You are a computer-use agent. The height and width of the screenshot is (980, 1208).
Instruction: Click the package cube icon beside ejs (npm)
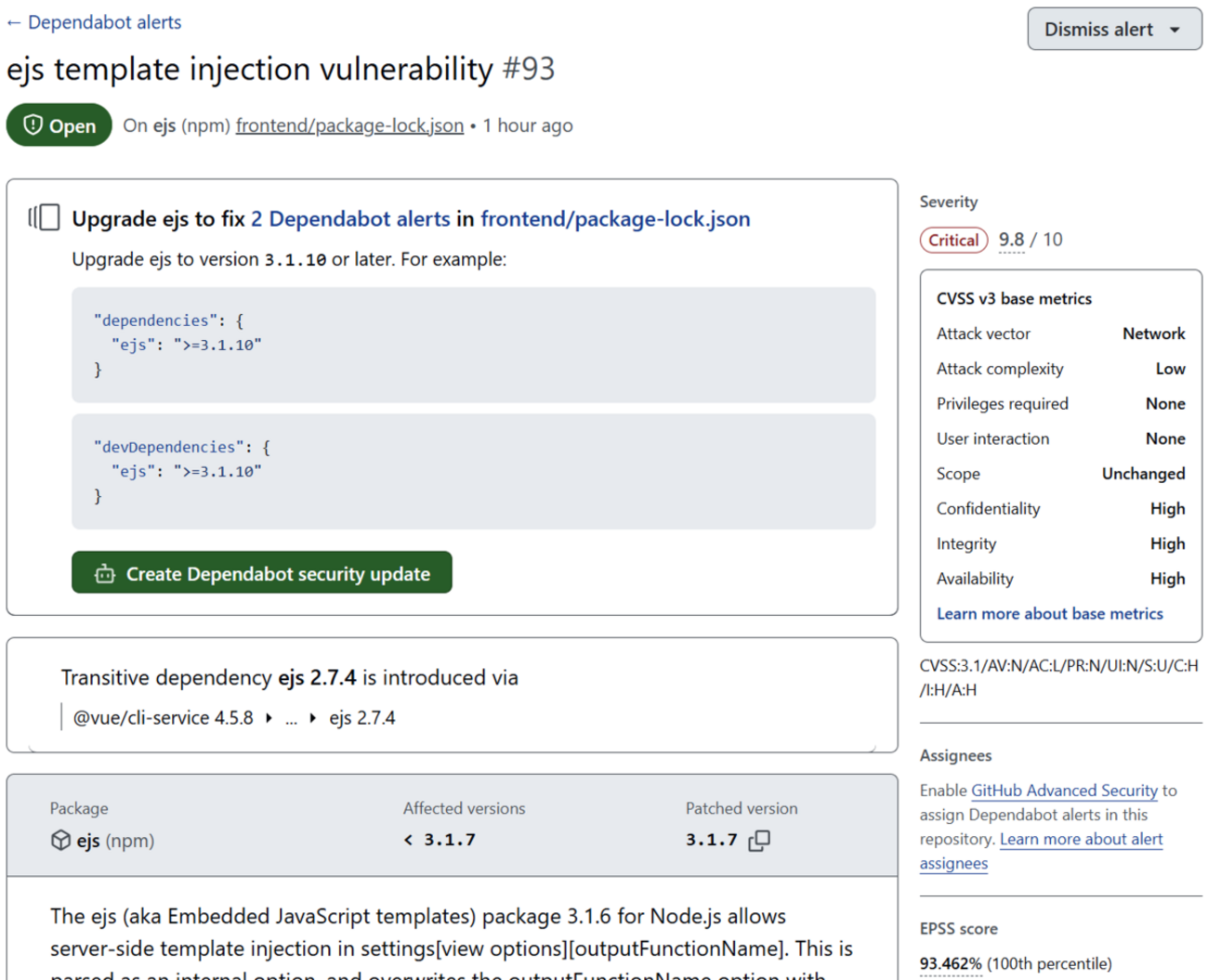pos(60,841)
